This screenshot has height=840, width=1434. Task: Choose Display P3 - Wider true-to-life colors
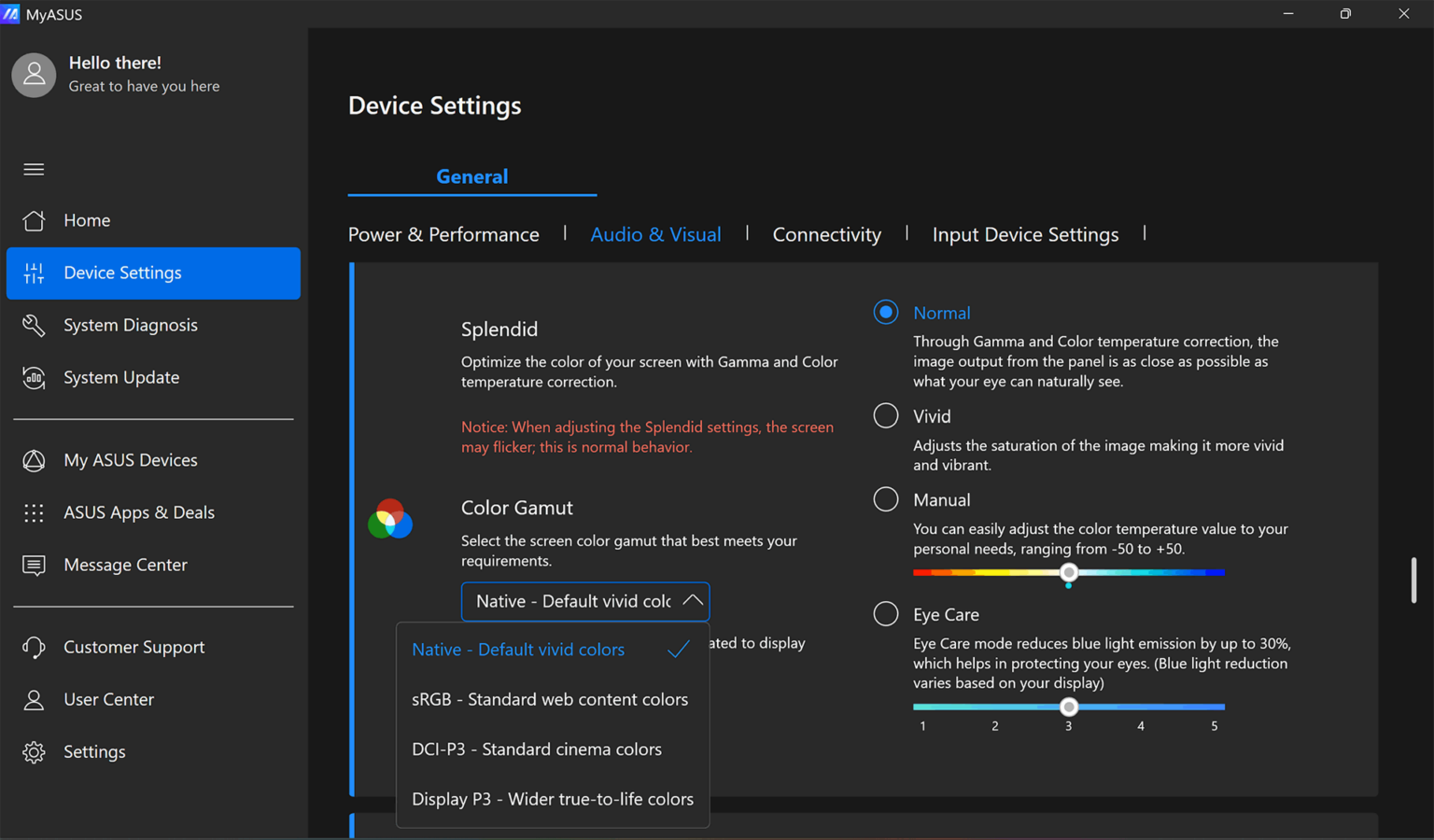(x=552, y=799)
